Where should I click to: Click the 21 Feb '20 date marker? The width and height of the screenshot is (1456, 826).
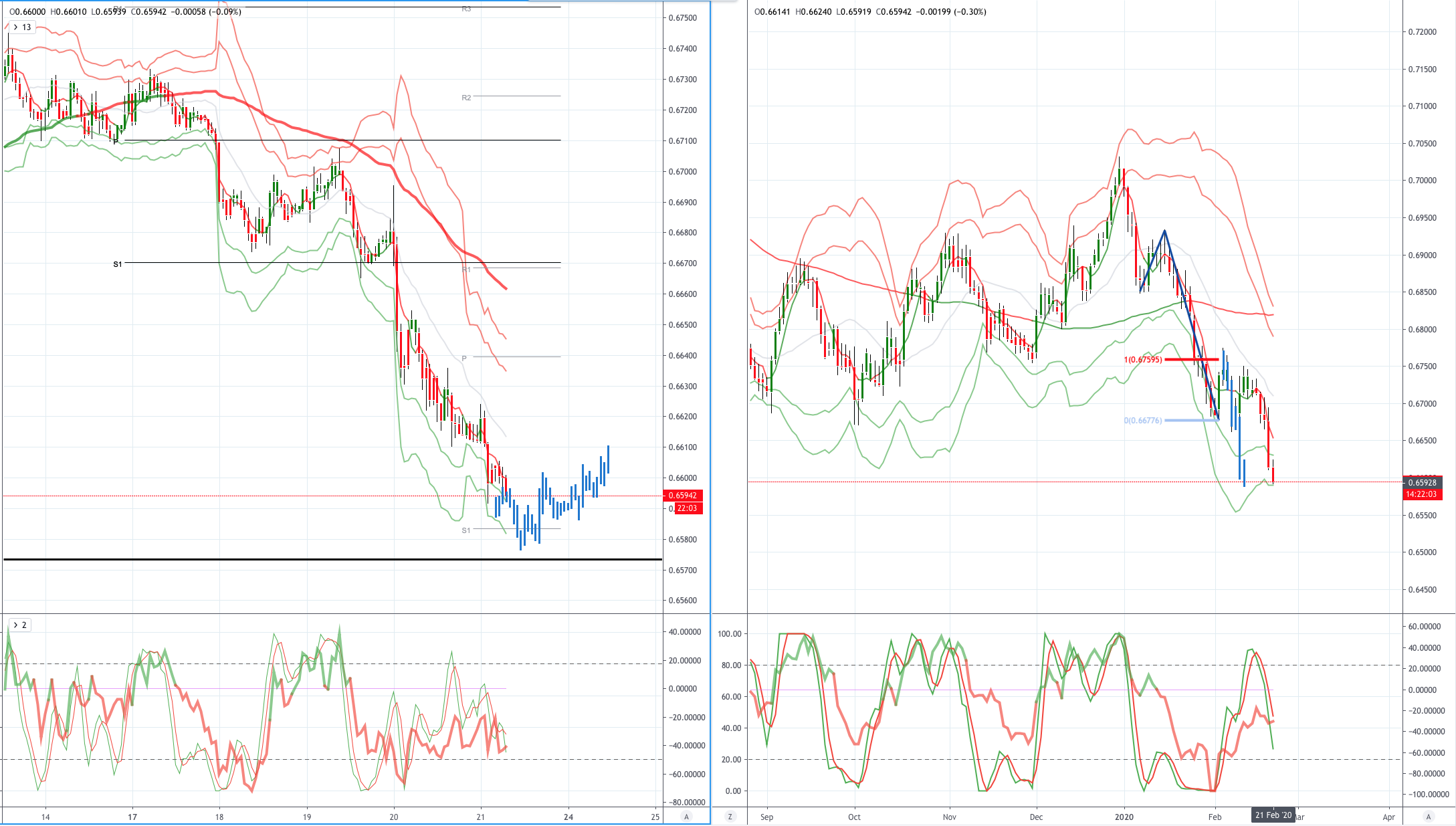1273,815
